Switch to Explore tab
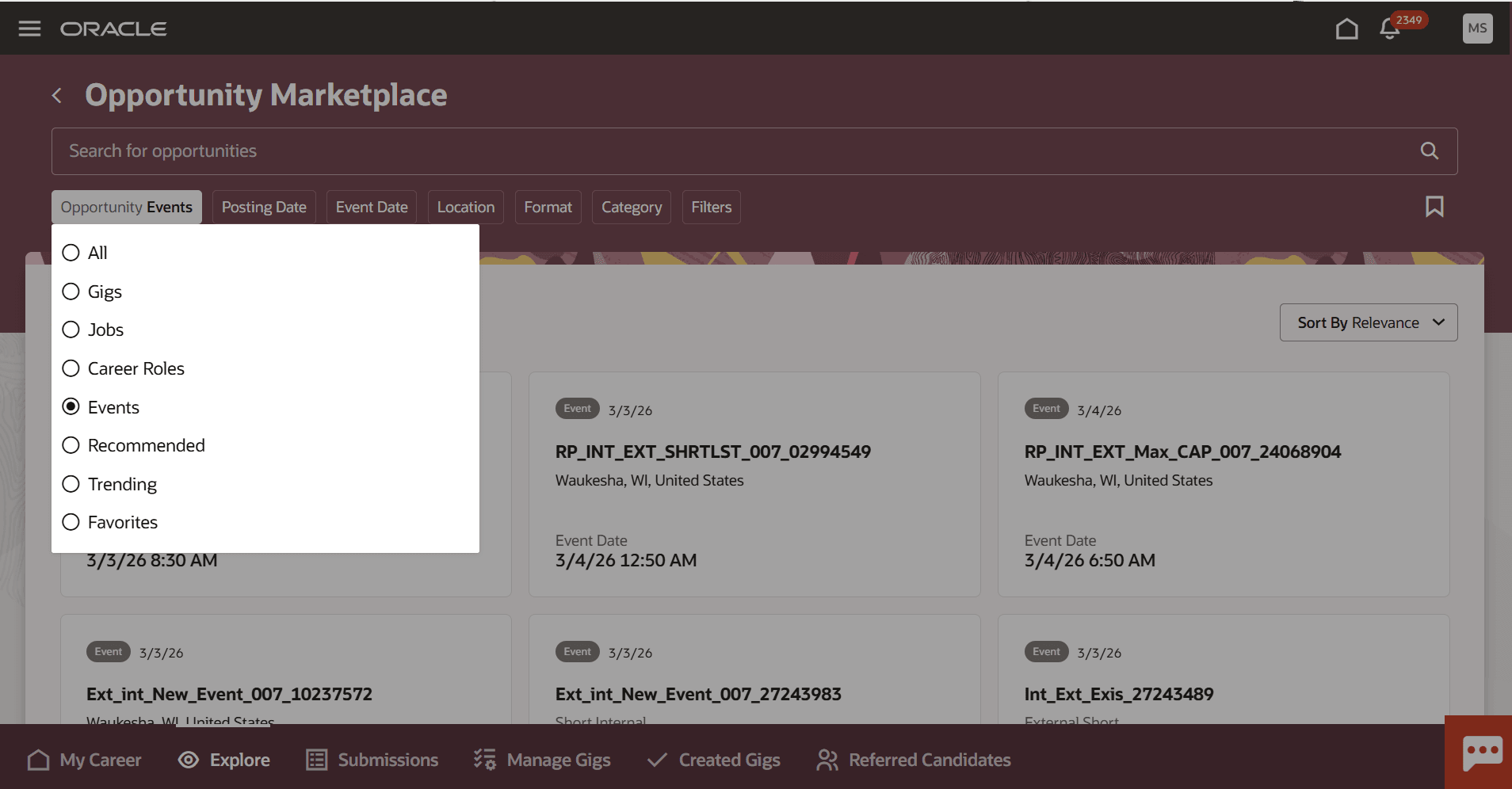This screenshot has width=1512, height=789. (224, 760)
